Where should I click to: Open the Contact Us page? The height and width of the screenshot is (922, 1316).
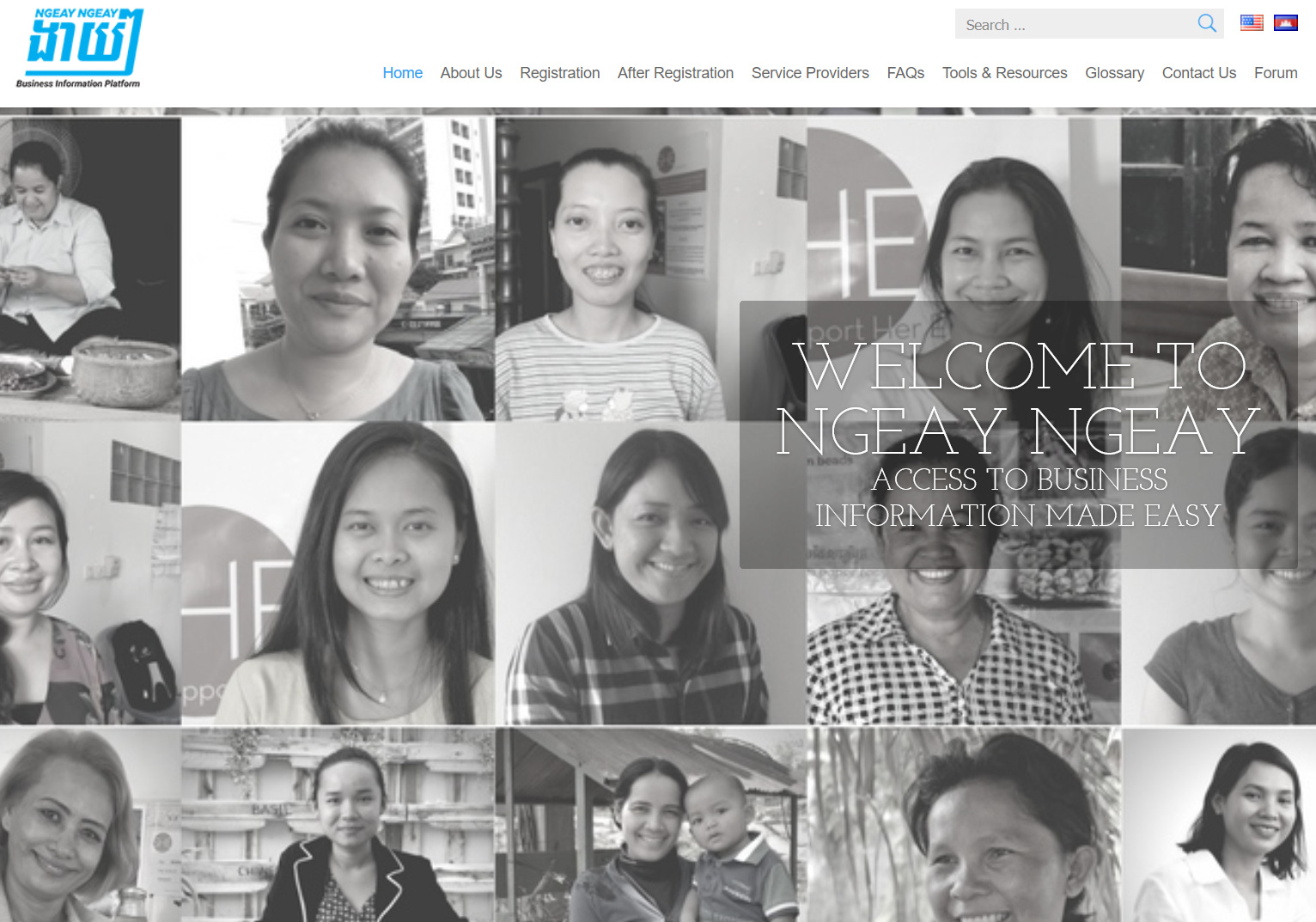[1198, 73]
